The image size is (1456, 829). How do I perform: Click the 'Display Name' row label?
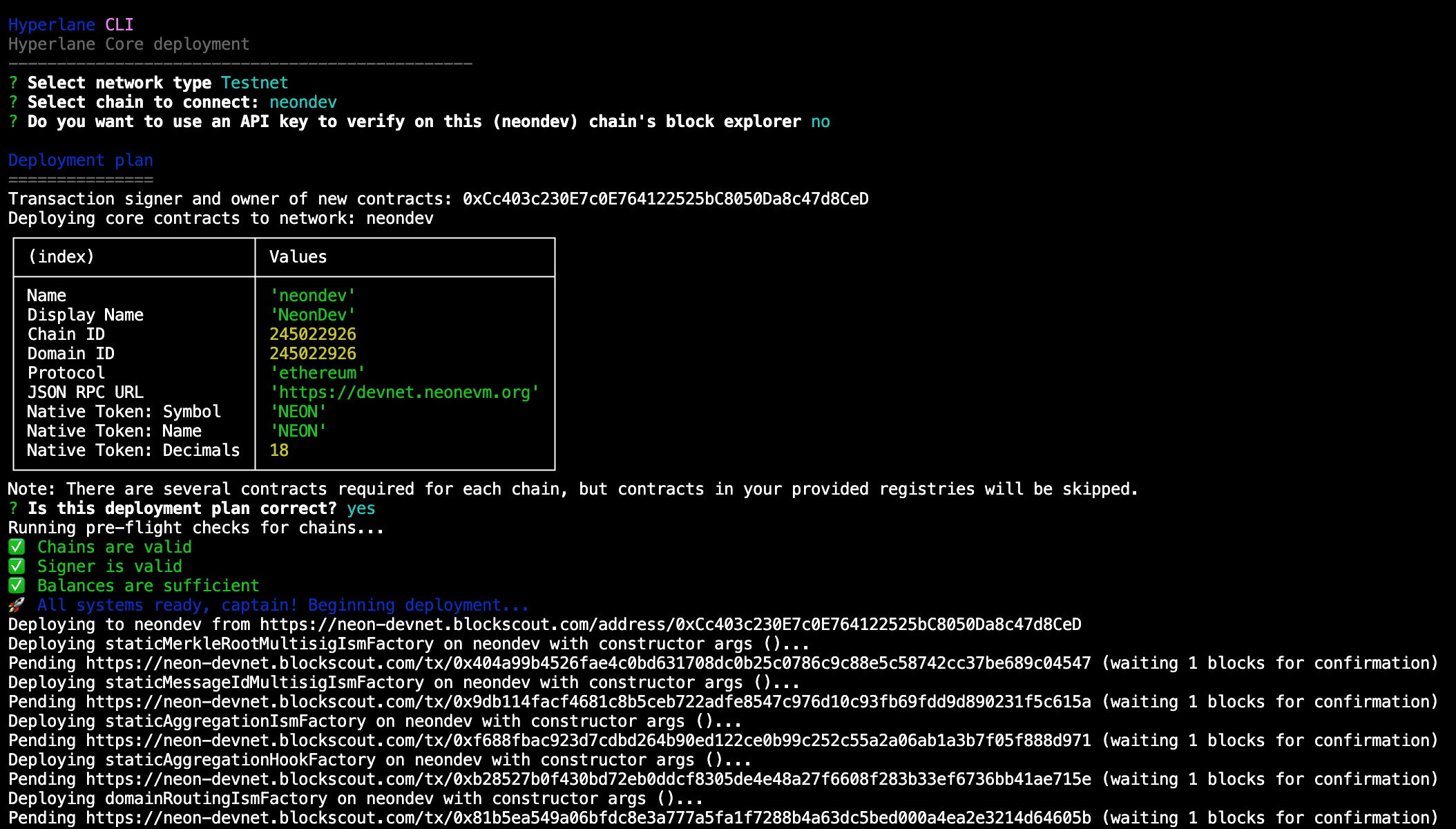click(85, 315)
